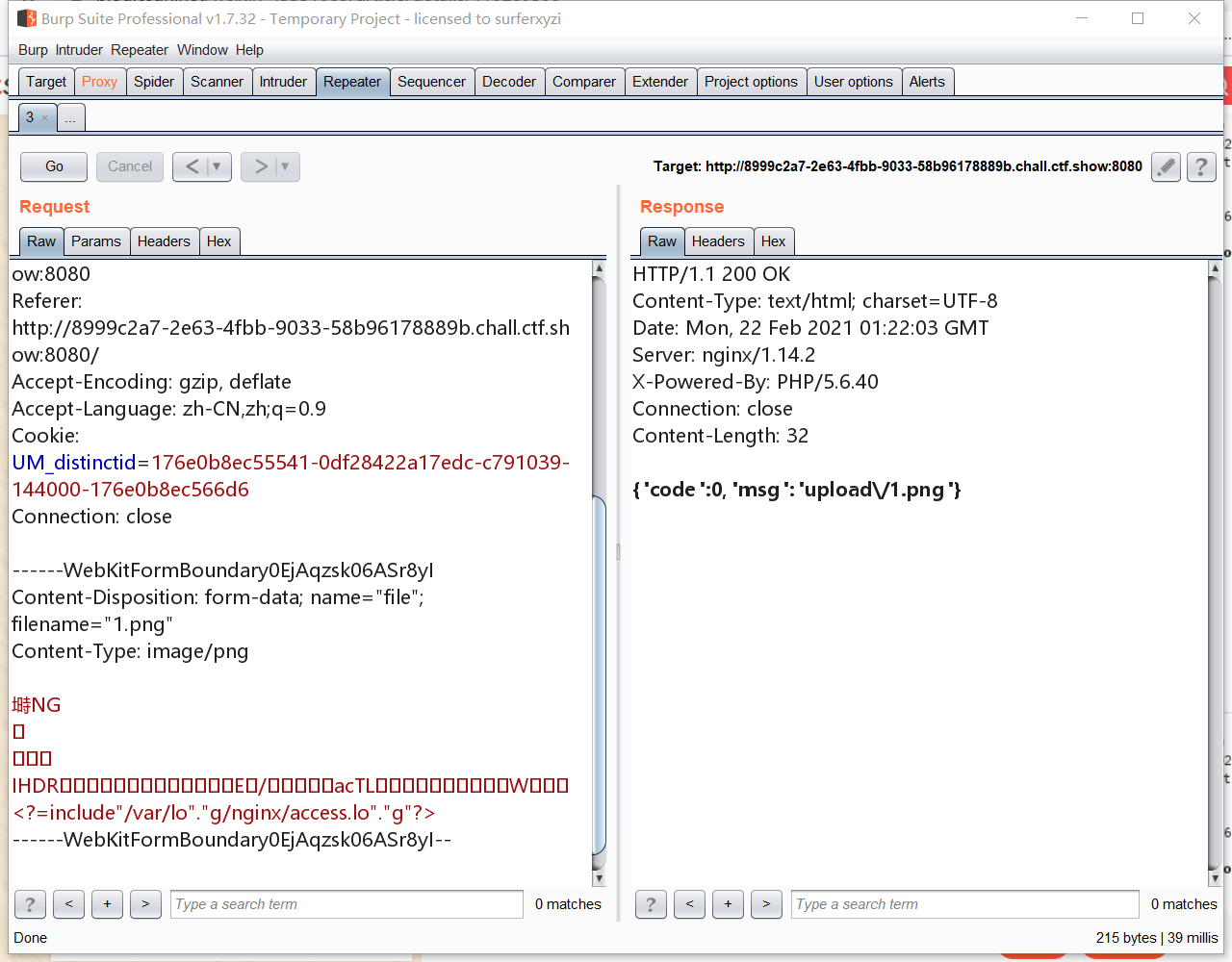Focus the request search term field
The width and height of the screenshot is (1232, 962).
click(346, 904)
